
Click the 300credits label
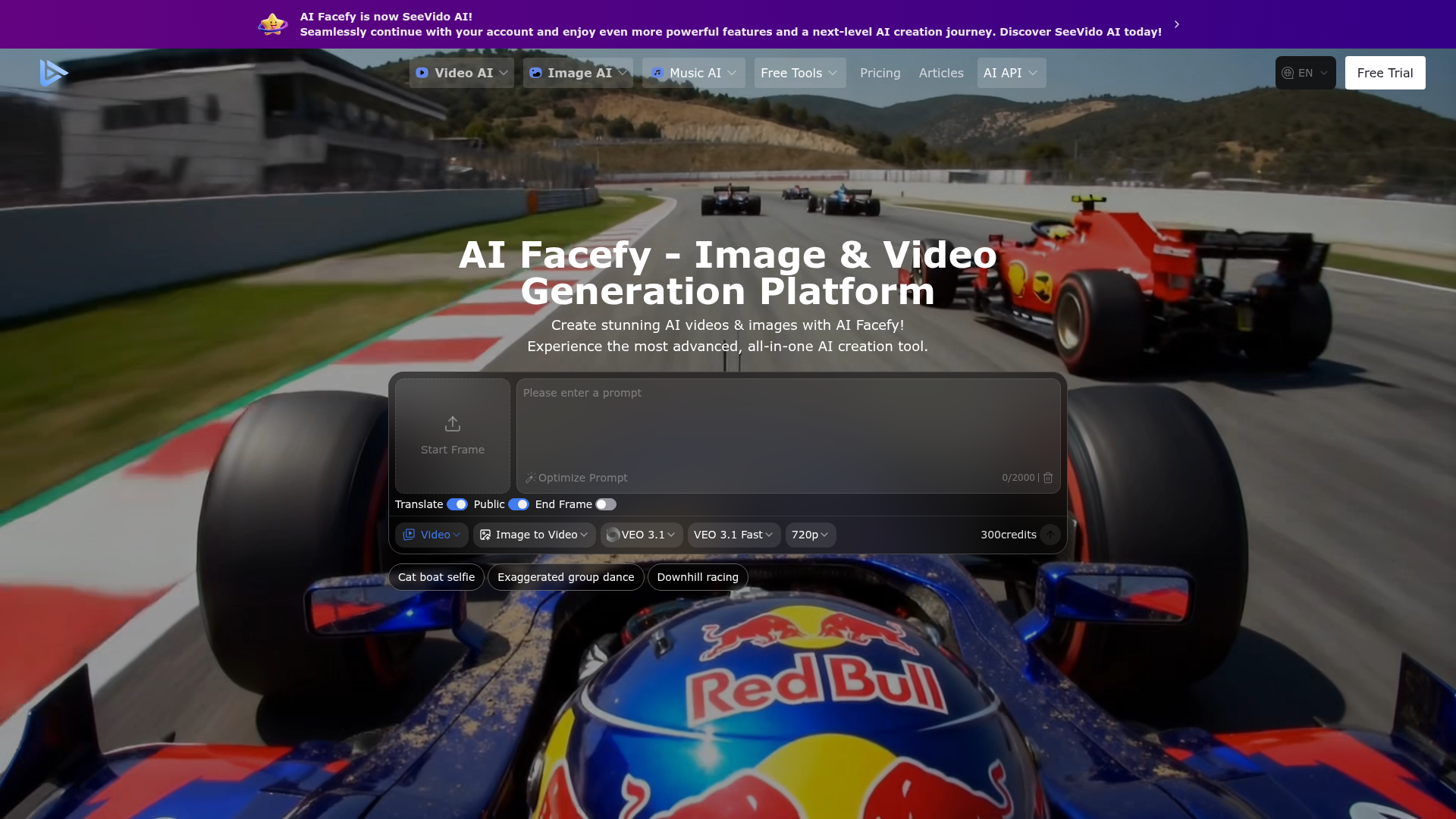pos(1009,535)
